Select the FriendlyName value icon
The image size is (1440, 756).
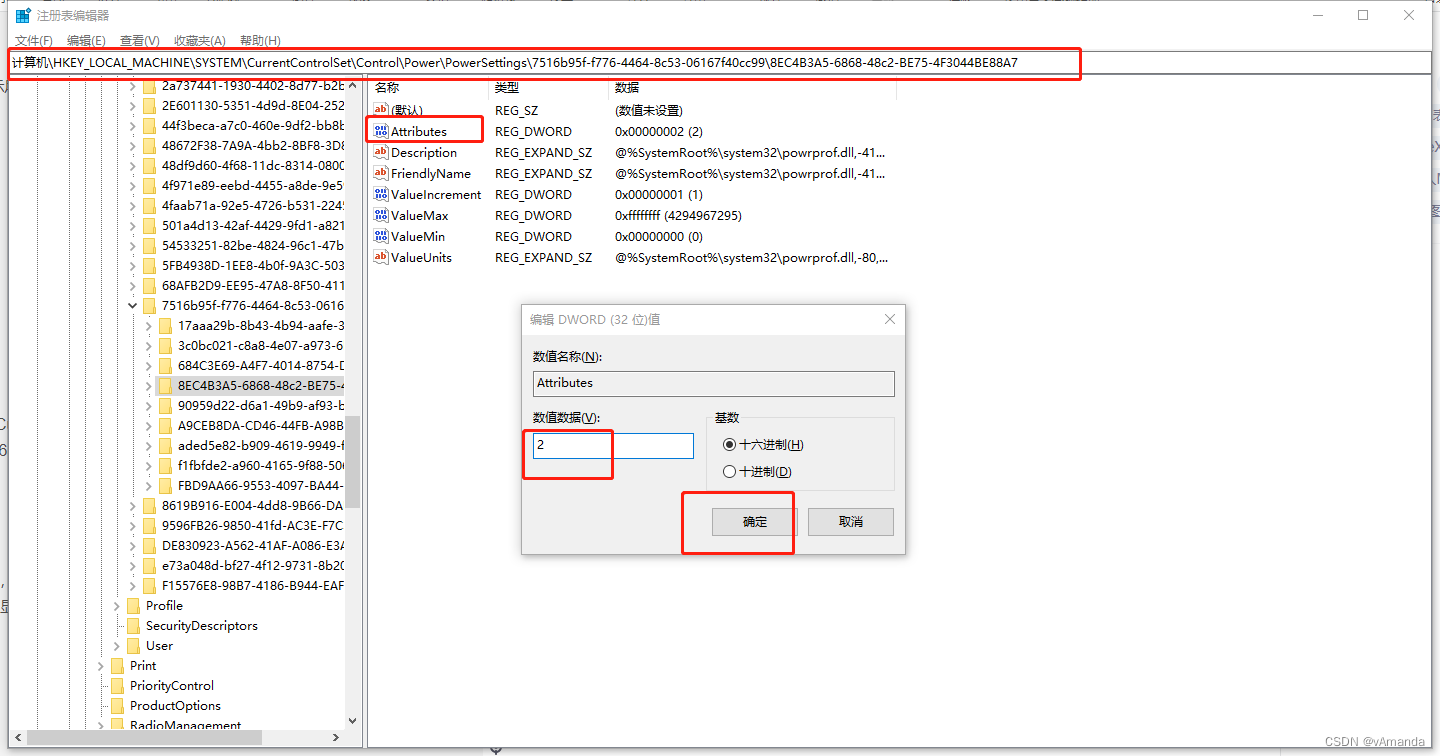381,173
